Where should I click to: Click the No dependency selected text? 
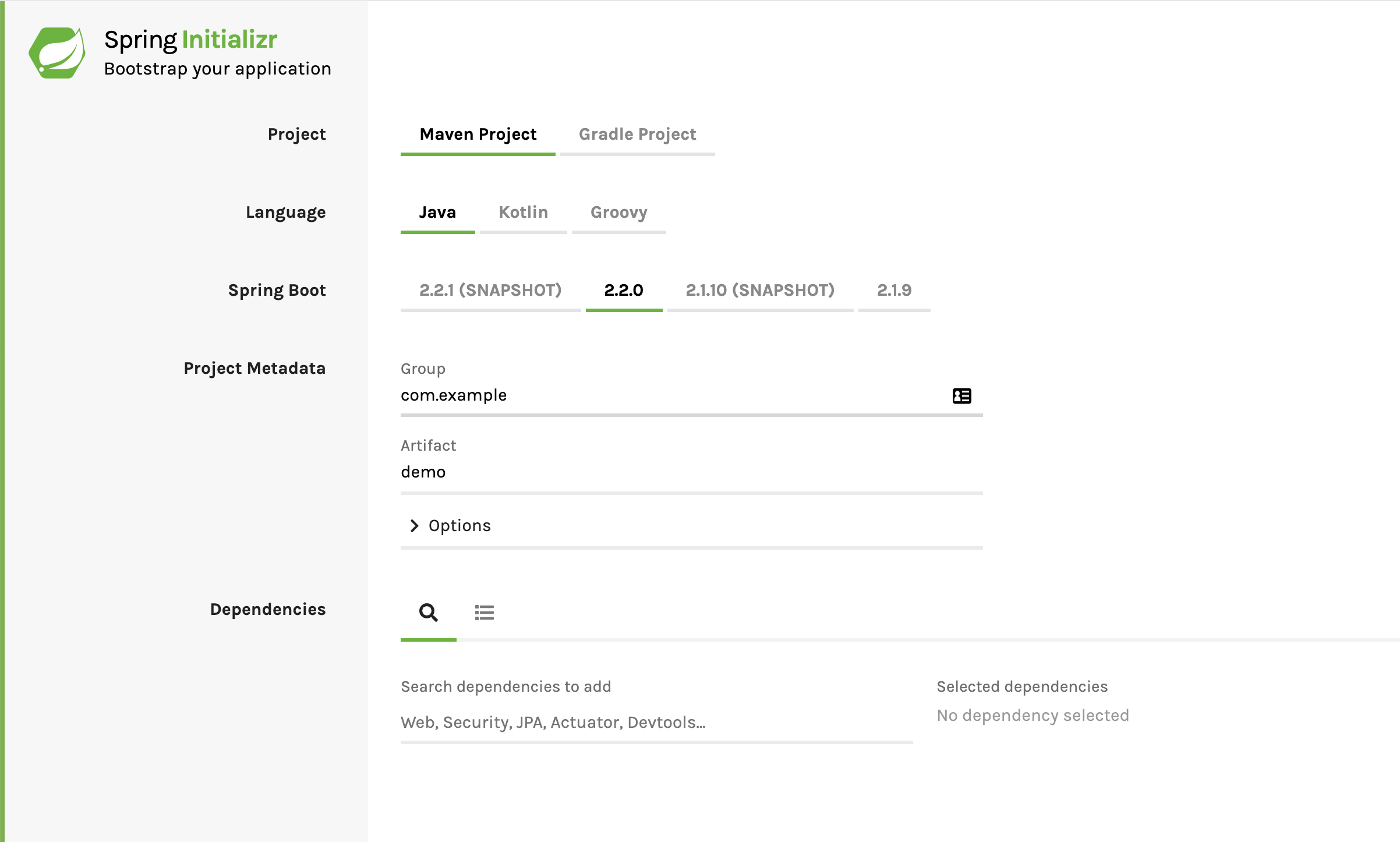pos(1033,716)
